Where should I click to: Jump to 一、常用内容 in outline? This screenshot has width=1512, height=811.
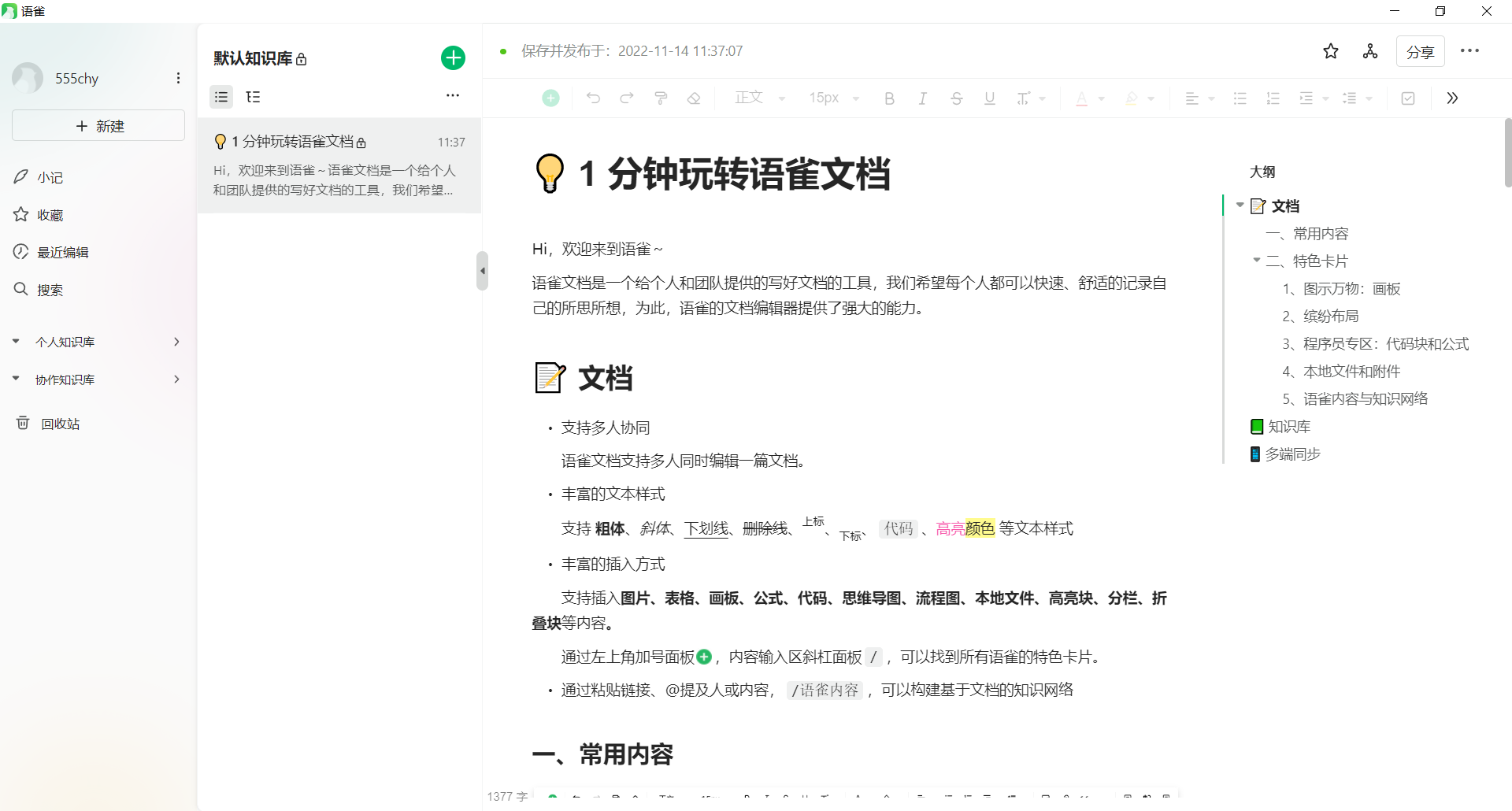pos(1307,234)
